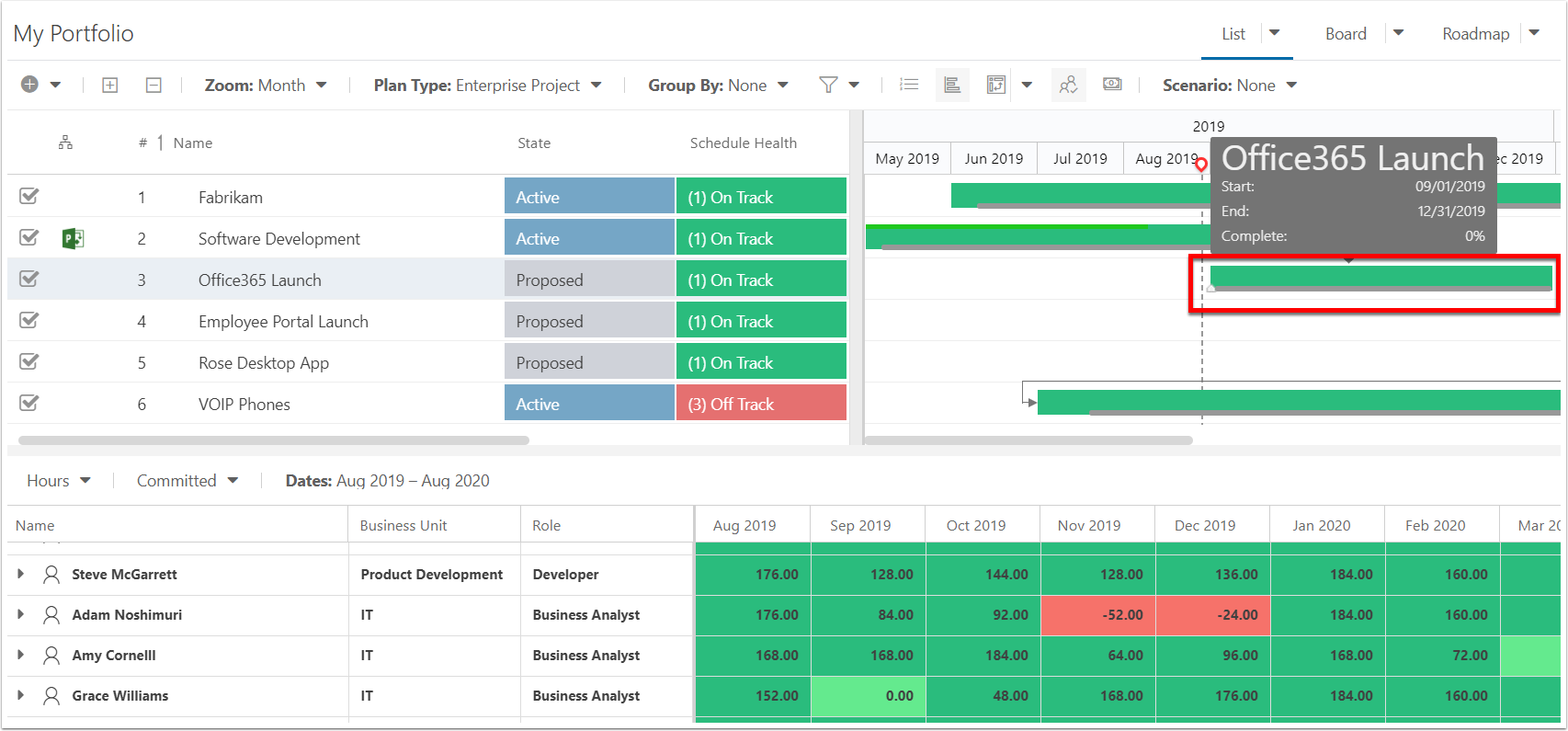The height and width of the screenshot is (731, 1568).
Task: Select the Office365 Launch Gantt bar
Action: pos(1381,277)
